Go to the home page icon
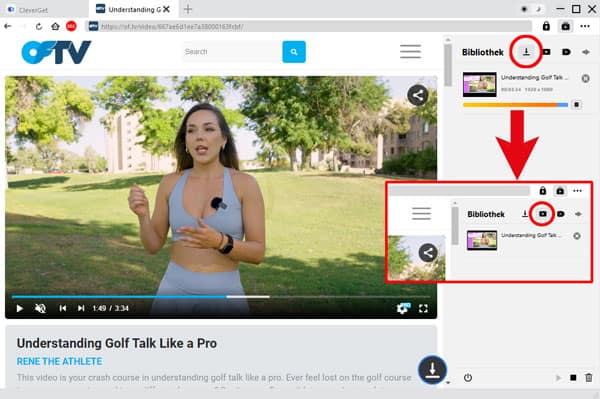Image resolution: width=600 pixels, height=399 pixels. click(55, 26)
